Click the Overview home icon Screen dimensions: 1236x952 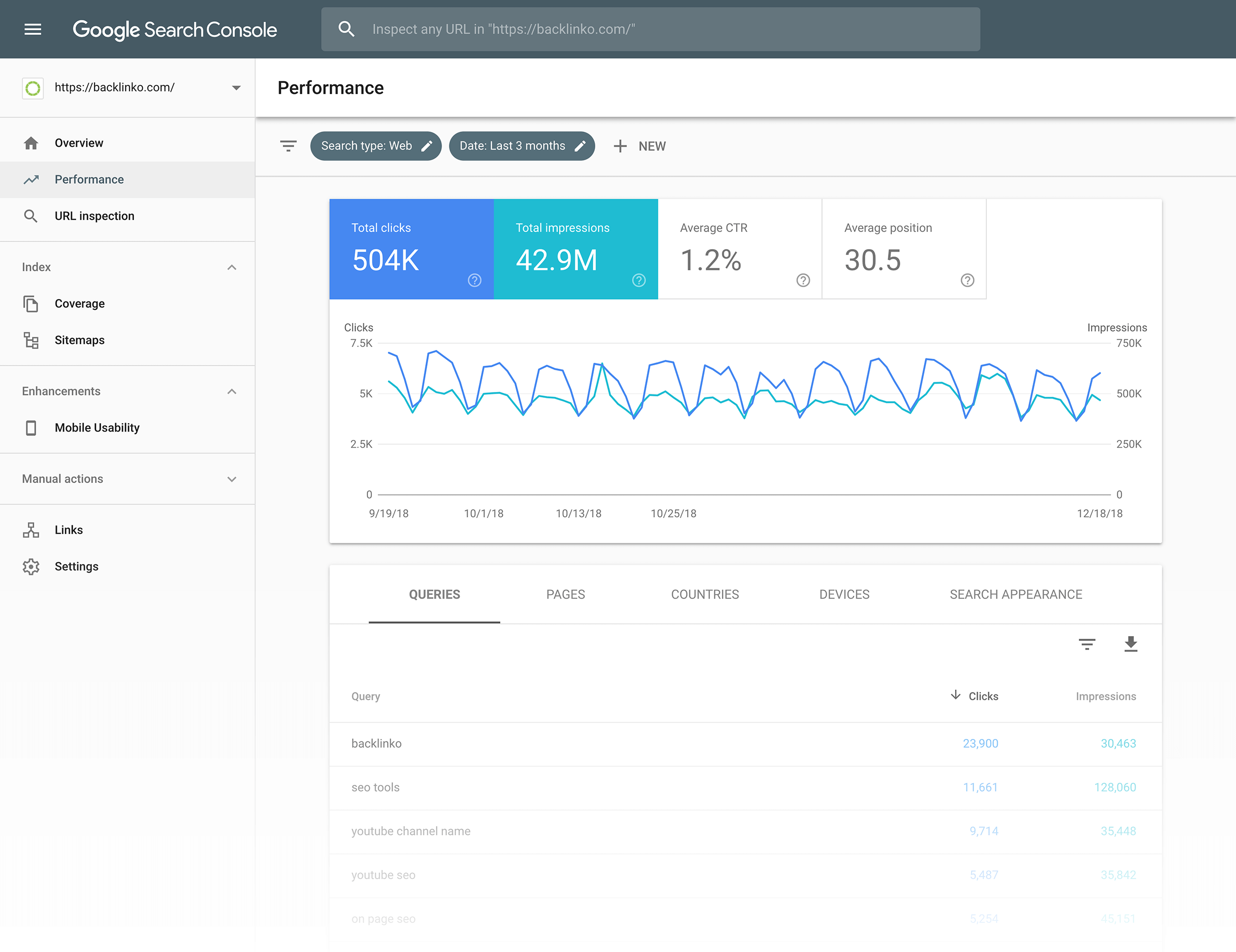coord(31,143)
